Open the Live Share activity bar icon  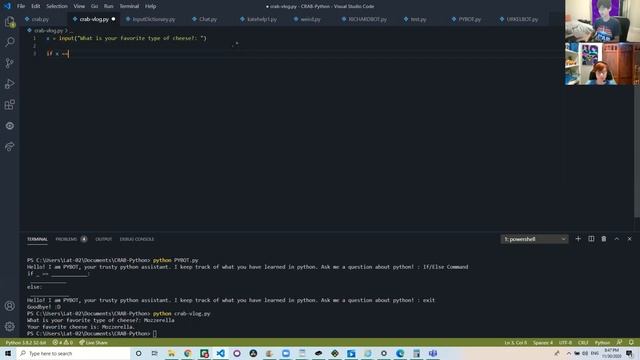click(x=10, y=147)
